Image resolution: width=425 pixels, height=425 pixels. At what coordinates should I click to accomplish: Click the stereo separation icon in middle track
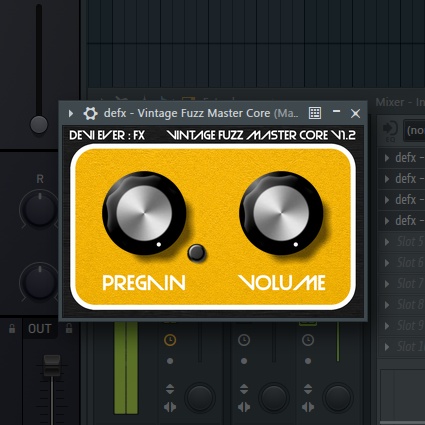(244, 407)
